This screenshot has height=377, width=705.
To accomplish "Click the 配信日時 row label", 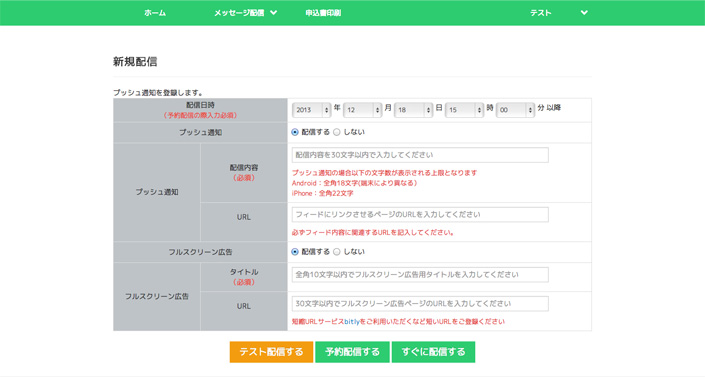I will 200,105.
